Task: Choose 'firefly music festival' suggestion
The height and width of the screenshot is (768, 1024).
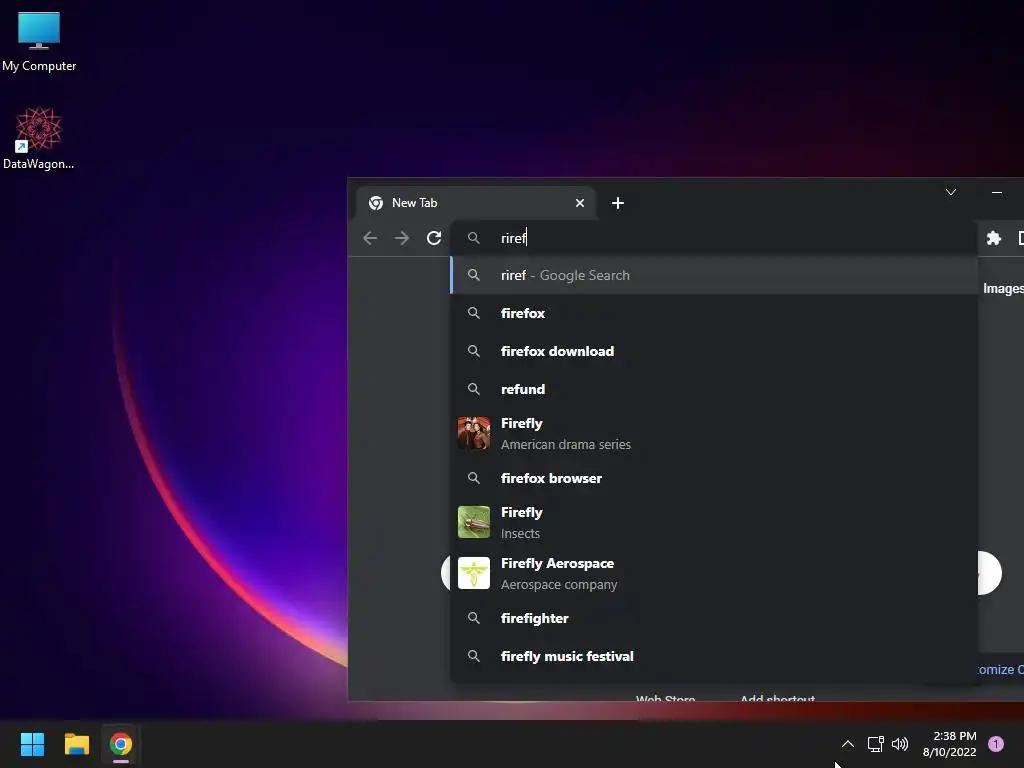Action: pos(714,656)
